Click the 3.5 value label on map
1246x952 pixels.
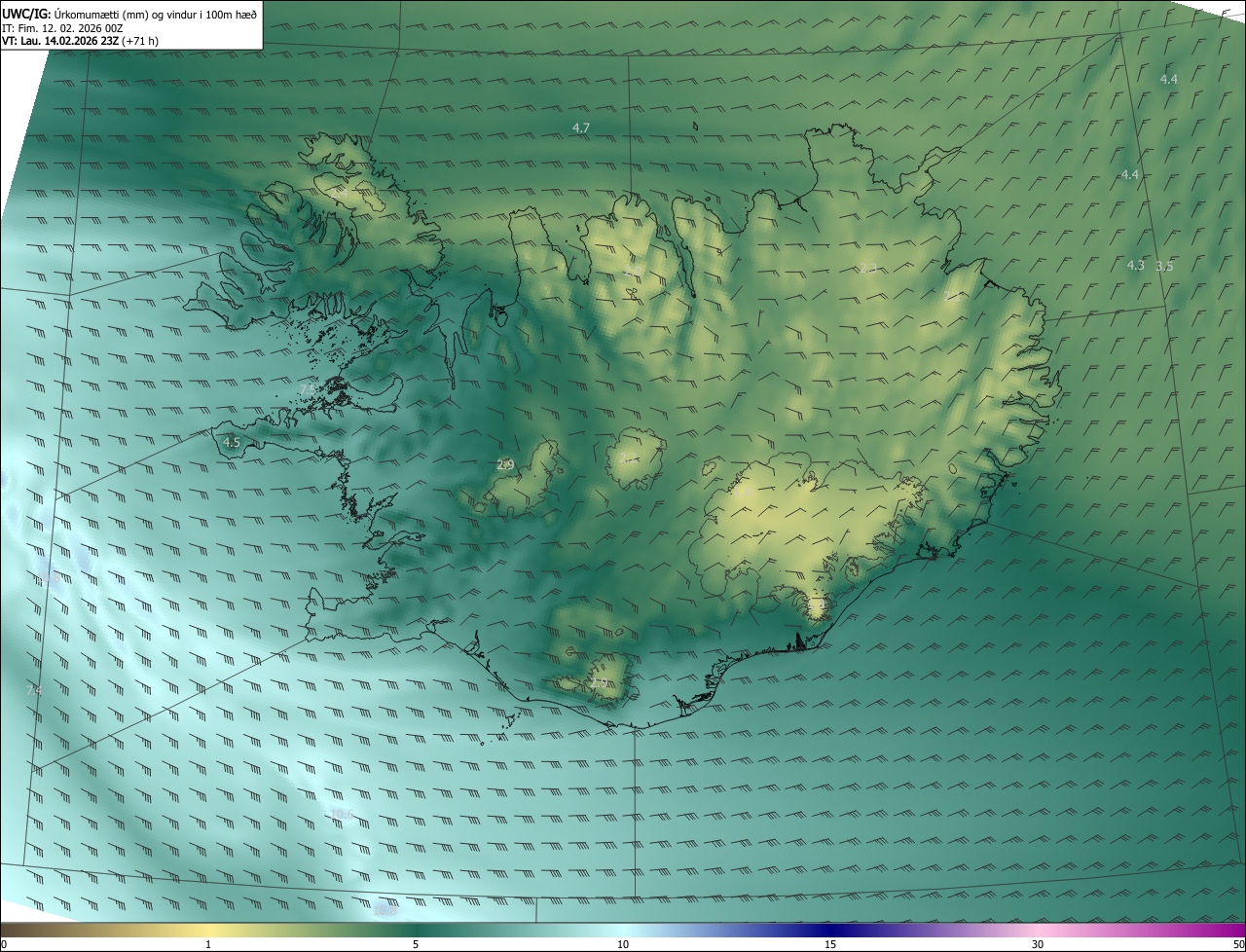(1164, 266)
